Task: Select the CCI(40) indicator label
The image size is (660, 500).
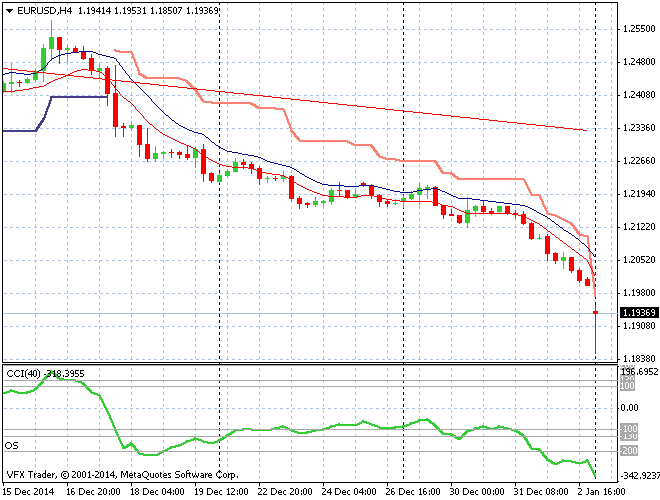Action: (x=22, y=373)
